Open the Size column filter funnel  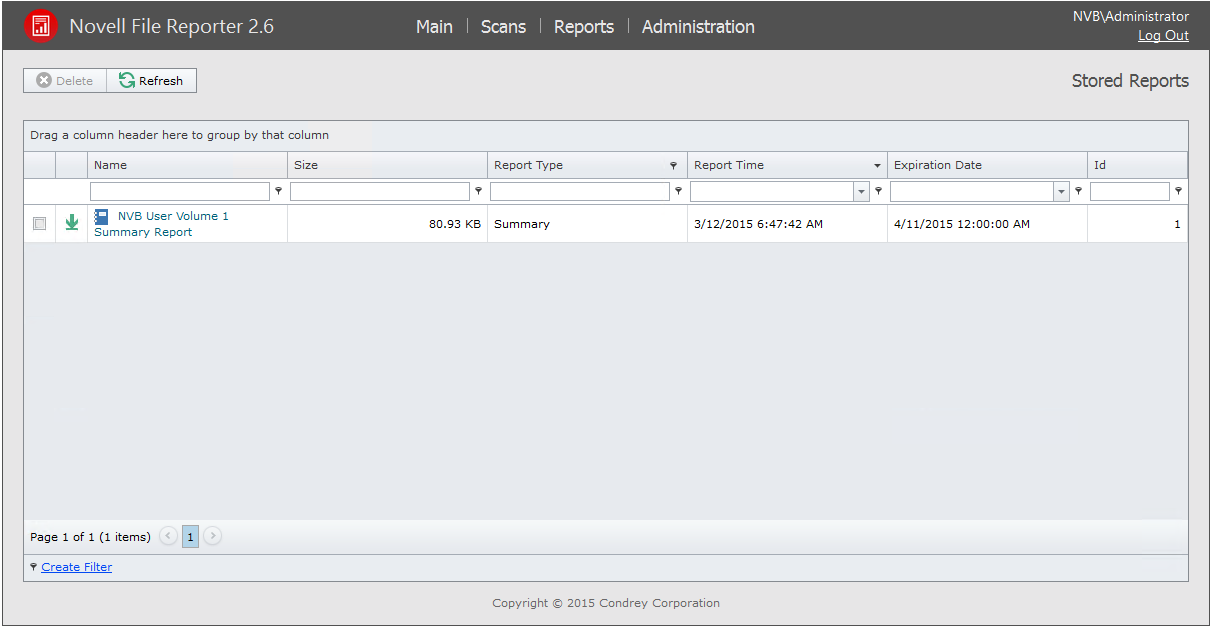(478, 190)
